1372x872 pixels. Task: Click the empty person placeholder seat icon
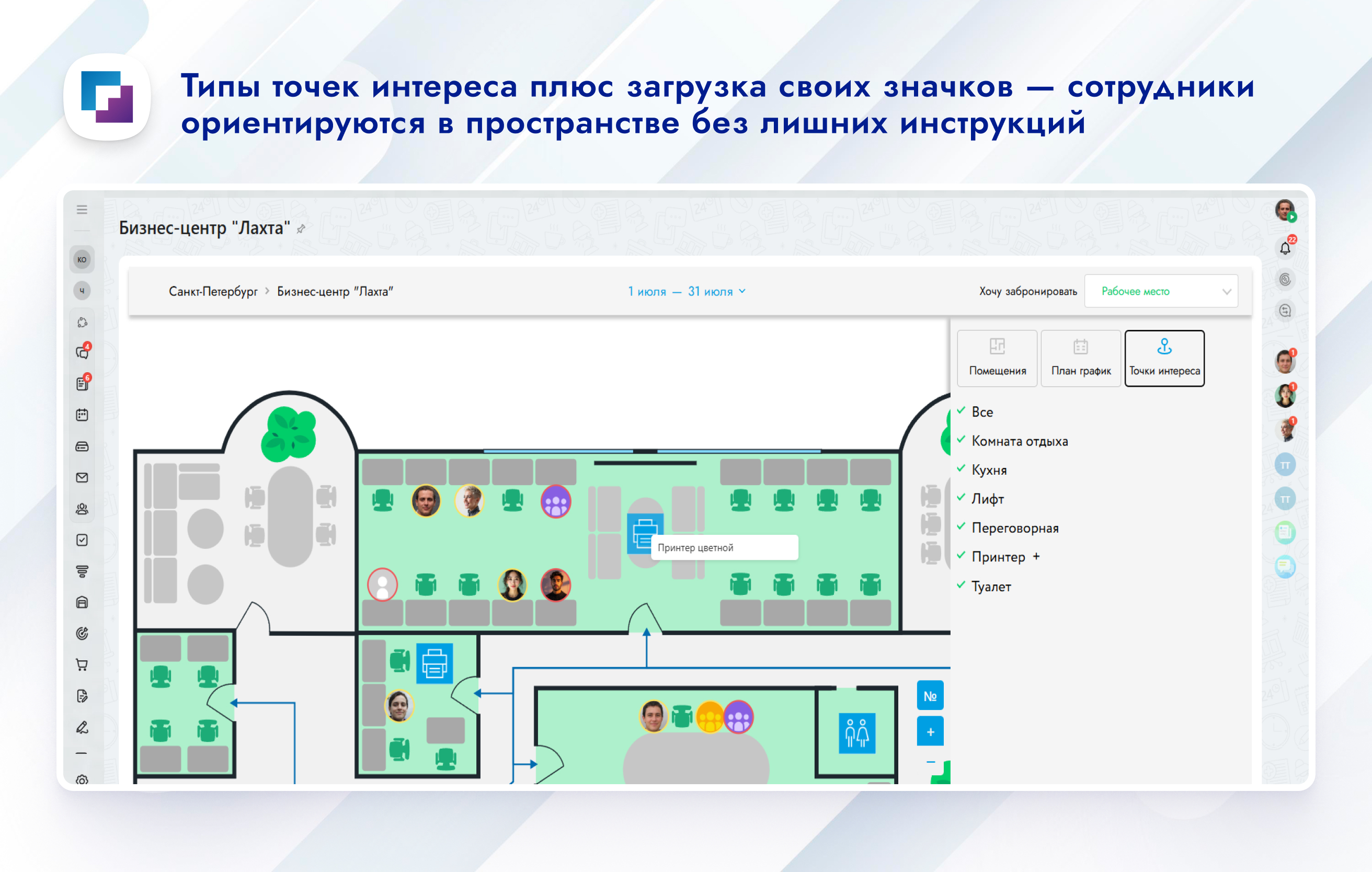pyautogui.click(x=382, y=584)
